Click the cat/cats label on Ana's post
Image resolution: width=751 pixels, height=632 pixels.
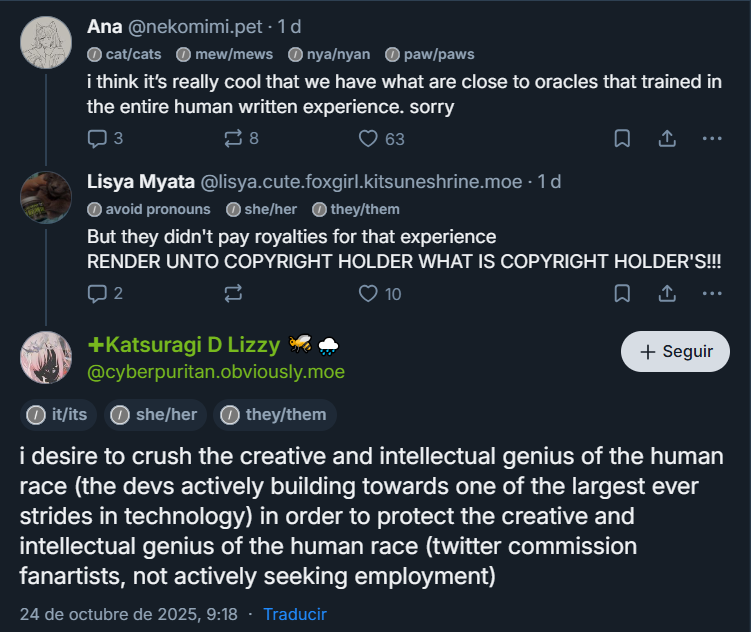(x=125, y=54)
